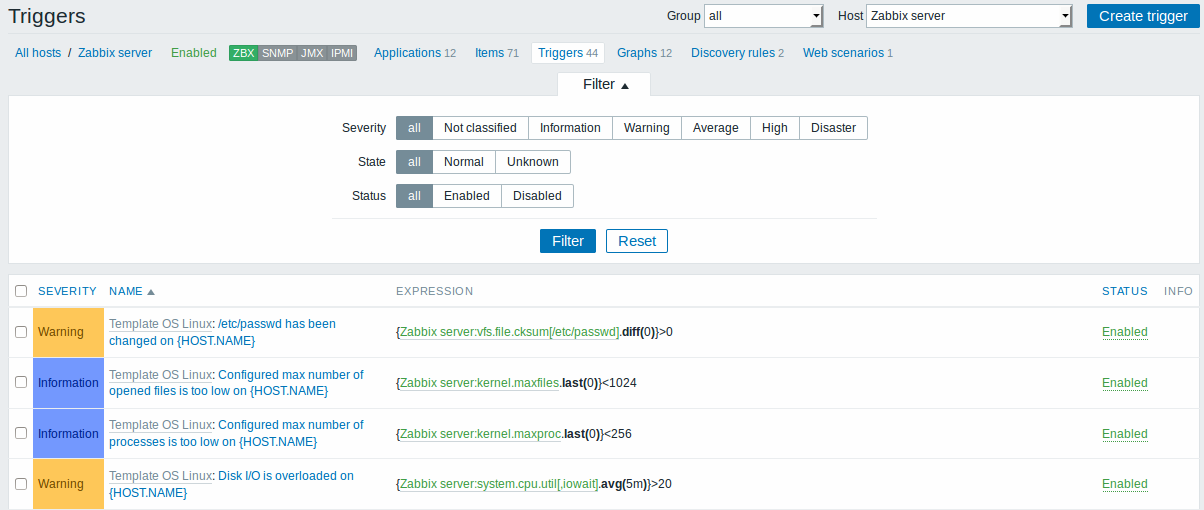The image size is (1204, 510).
Task: Sort by the Name column header
Action: (132, 291)
